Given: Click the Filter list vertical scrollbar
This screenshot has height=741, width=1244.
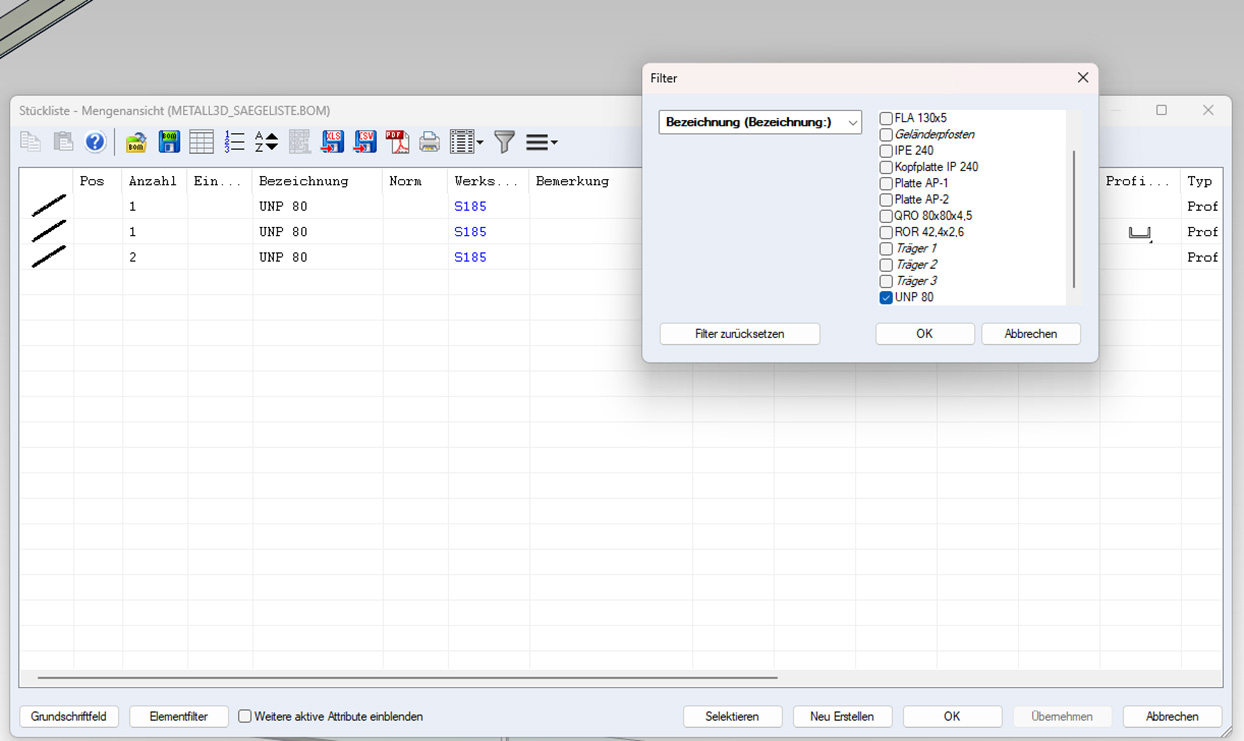Looking at the screenshot, I should (x=1074, y=219).
